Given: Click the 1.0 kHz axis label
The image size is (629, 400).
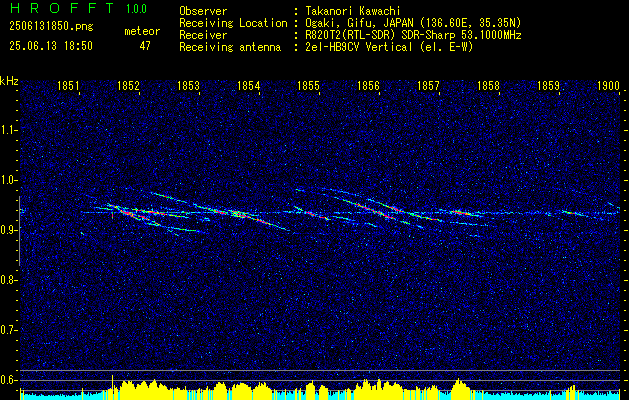Looking at the screenshot, I should [x=9, y=180].
